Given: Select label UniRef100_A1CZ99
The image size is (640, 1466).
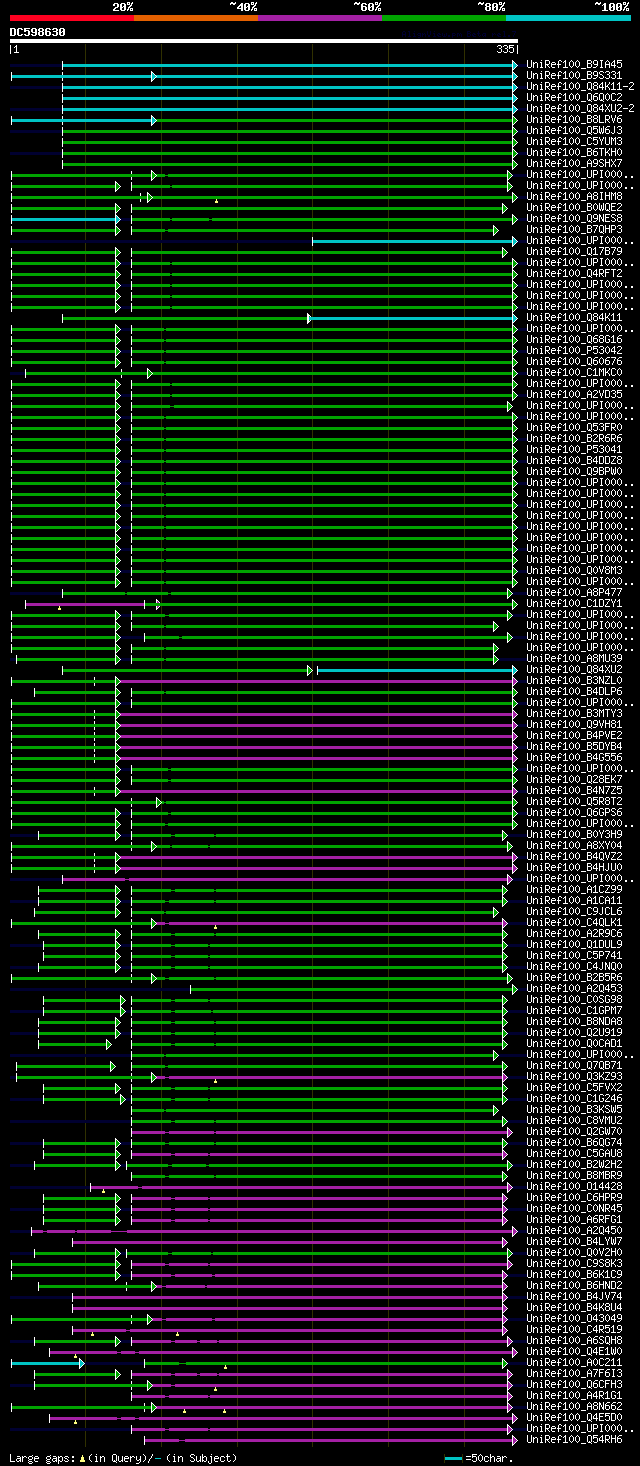Looking at the screenshot, I should coord(574,889).
